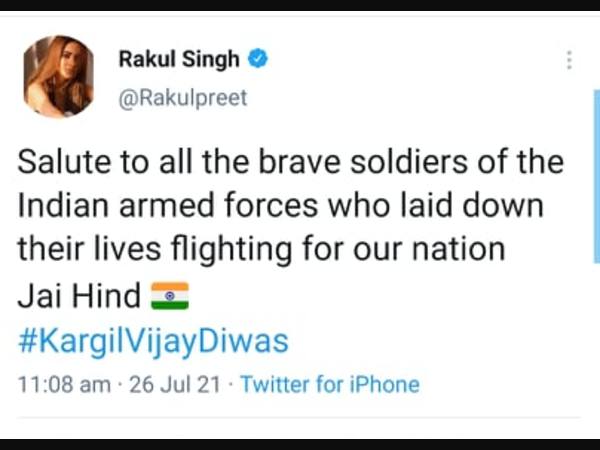
Task: Click the Jai Hind text
Action: coord(79,296)
